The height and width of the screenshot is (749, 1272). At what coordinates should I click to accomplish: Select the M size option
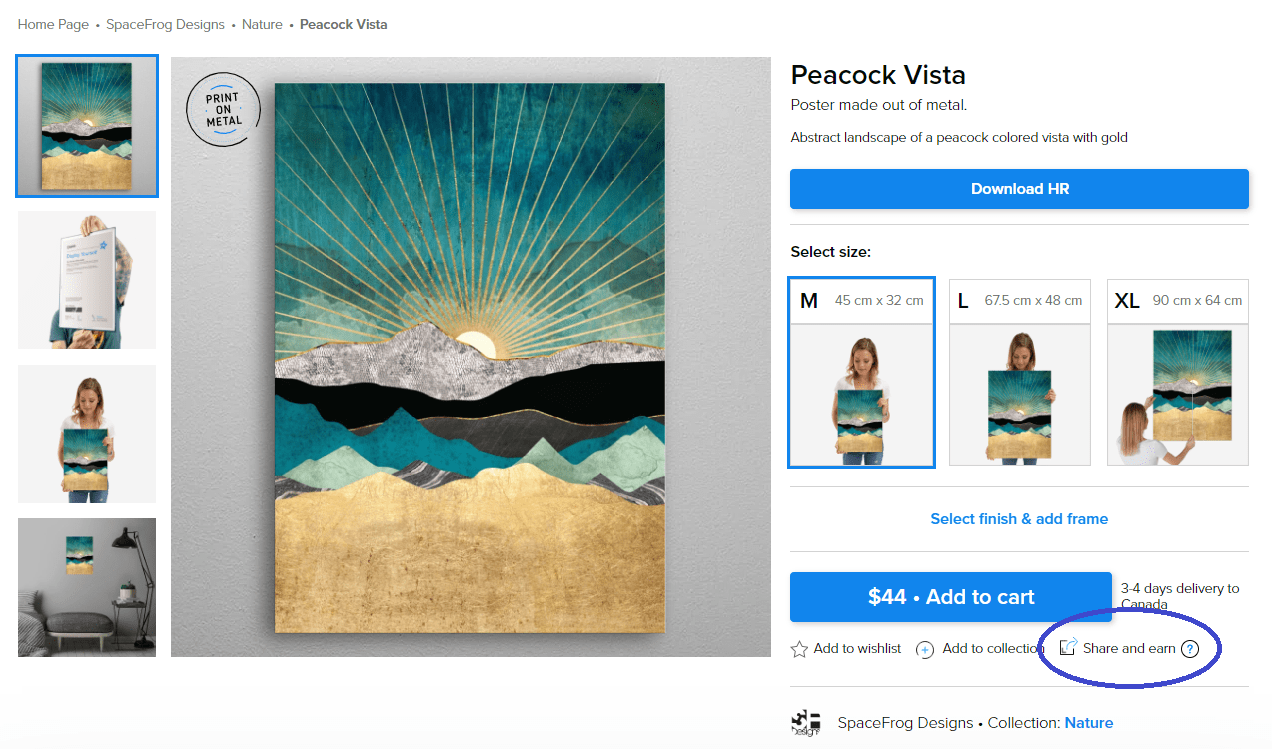pyautogui.click(x=861, y=372)
